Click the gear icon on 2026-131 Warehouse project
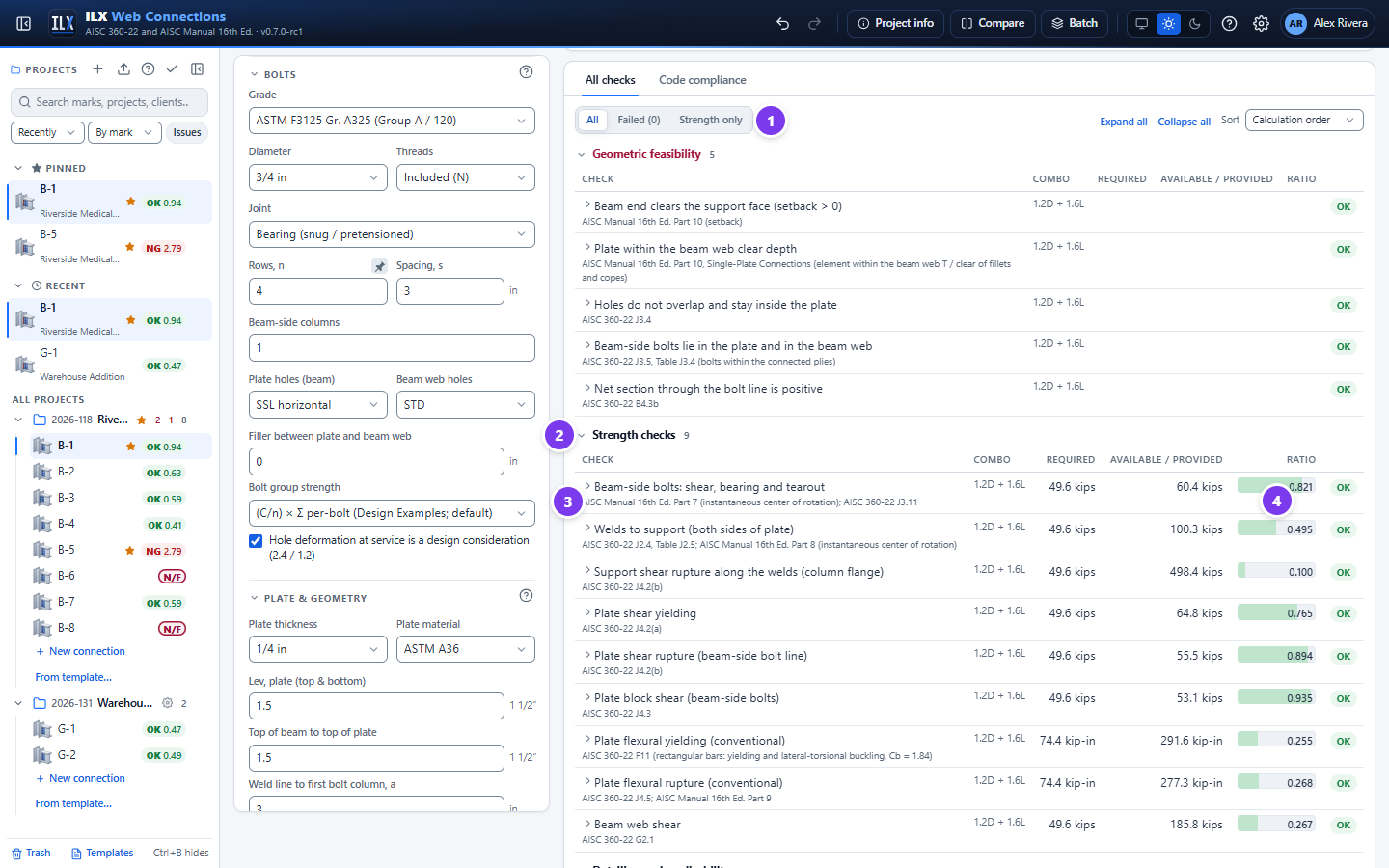Image resolution: width=1389 pixels, height=868 pixels. 167,703
